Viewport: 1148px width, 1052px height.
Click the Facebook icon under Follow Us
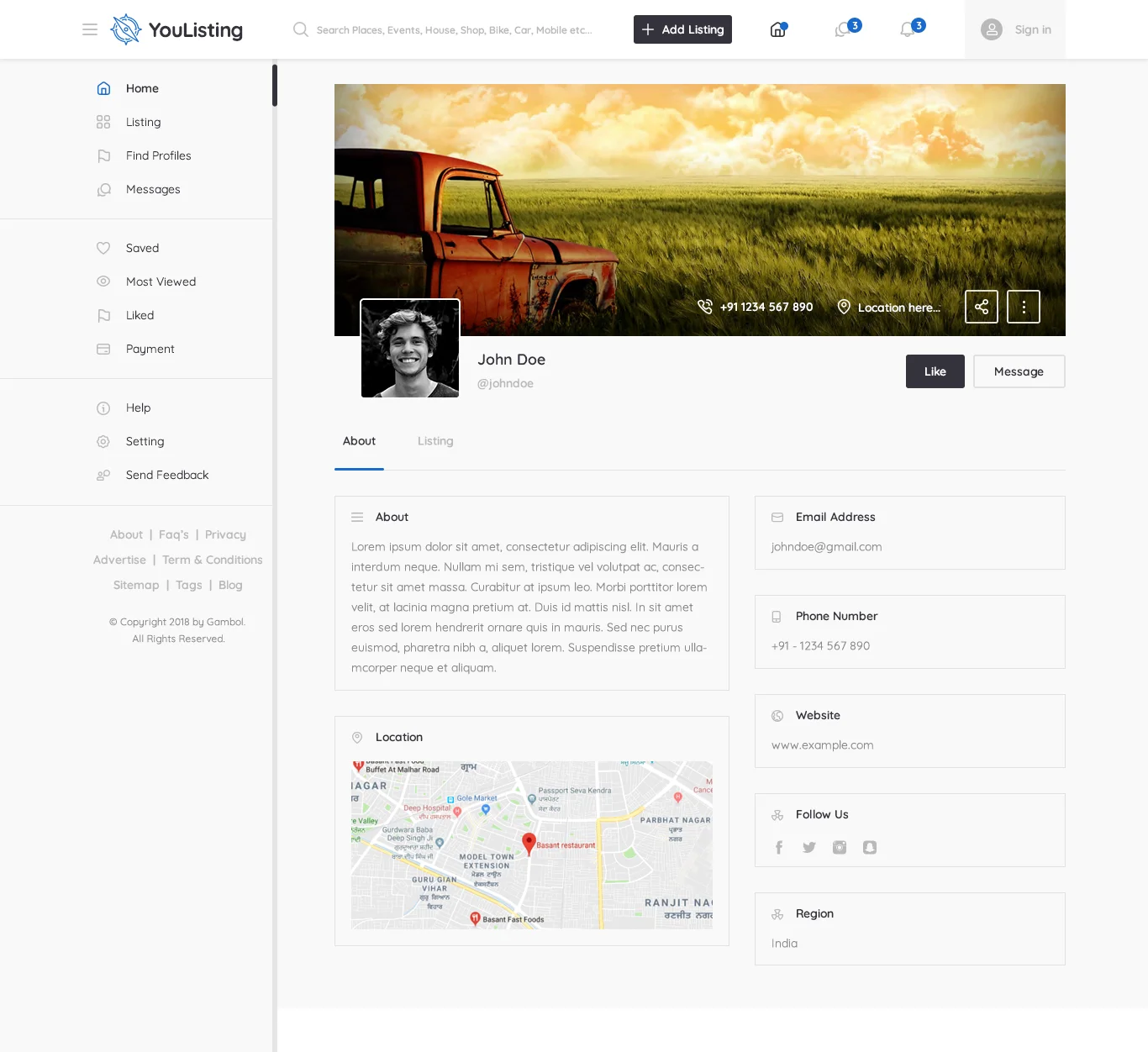[x=779, y=847]
